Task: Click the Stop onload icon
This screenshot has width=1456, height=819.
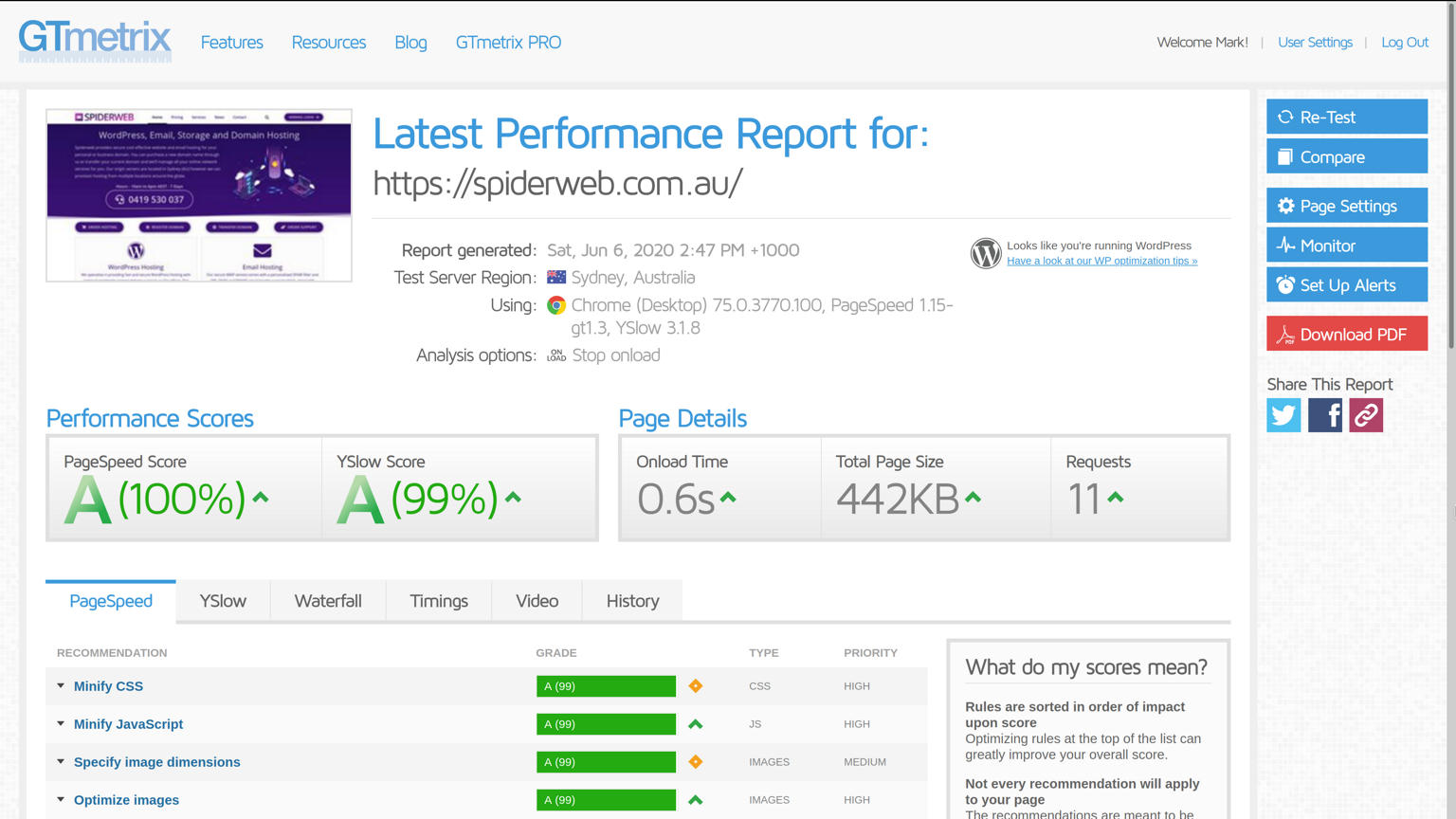Action: [x=556, y=355]
